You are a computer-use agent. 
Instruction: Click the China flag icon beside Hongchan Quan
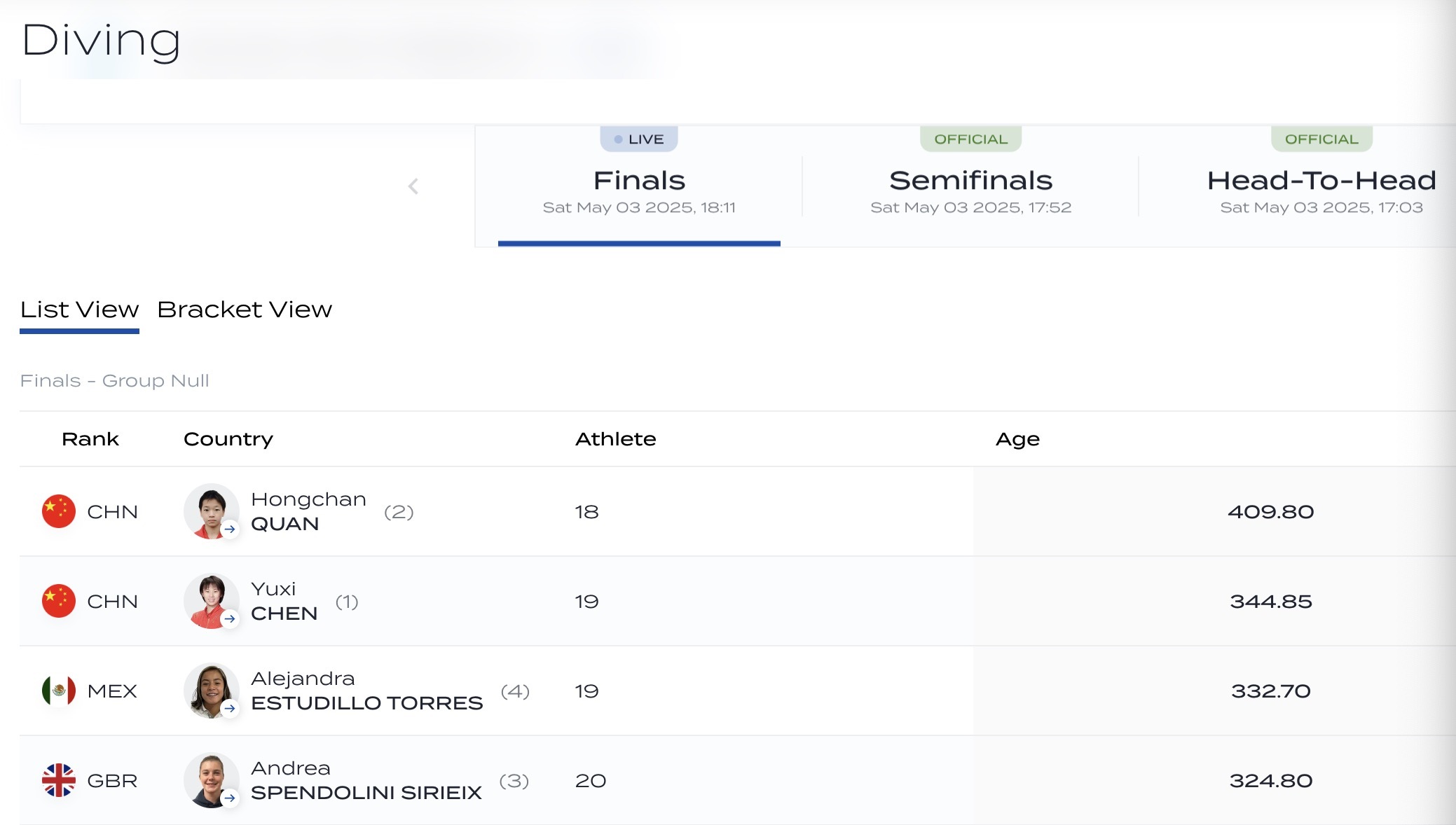pos(59,511)
